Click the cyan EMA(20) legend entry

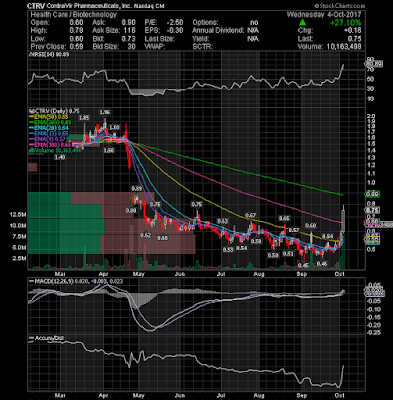point(49,128)
